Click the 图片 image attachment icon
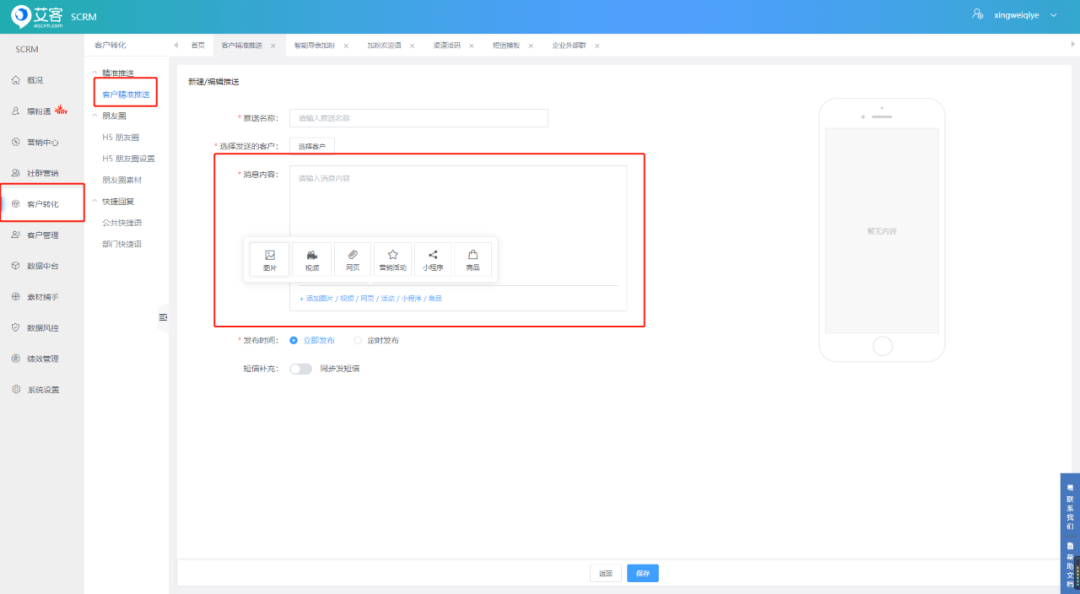1080x594 pixels. pos(269,259)
